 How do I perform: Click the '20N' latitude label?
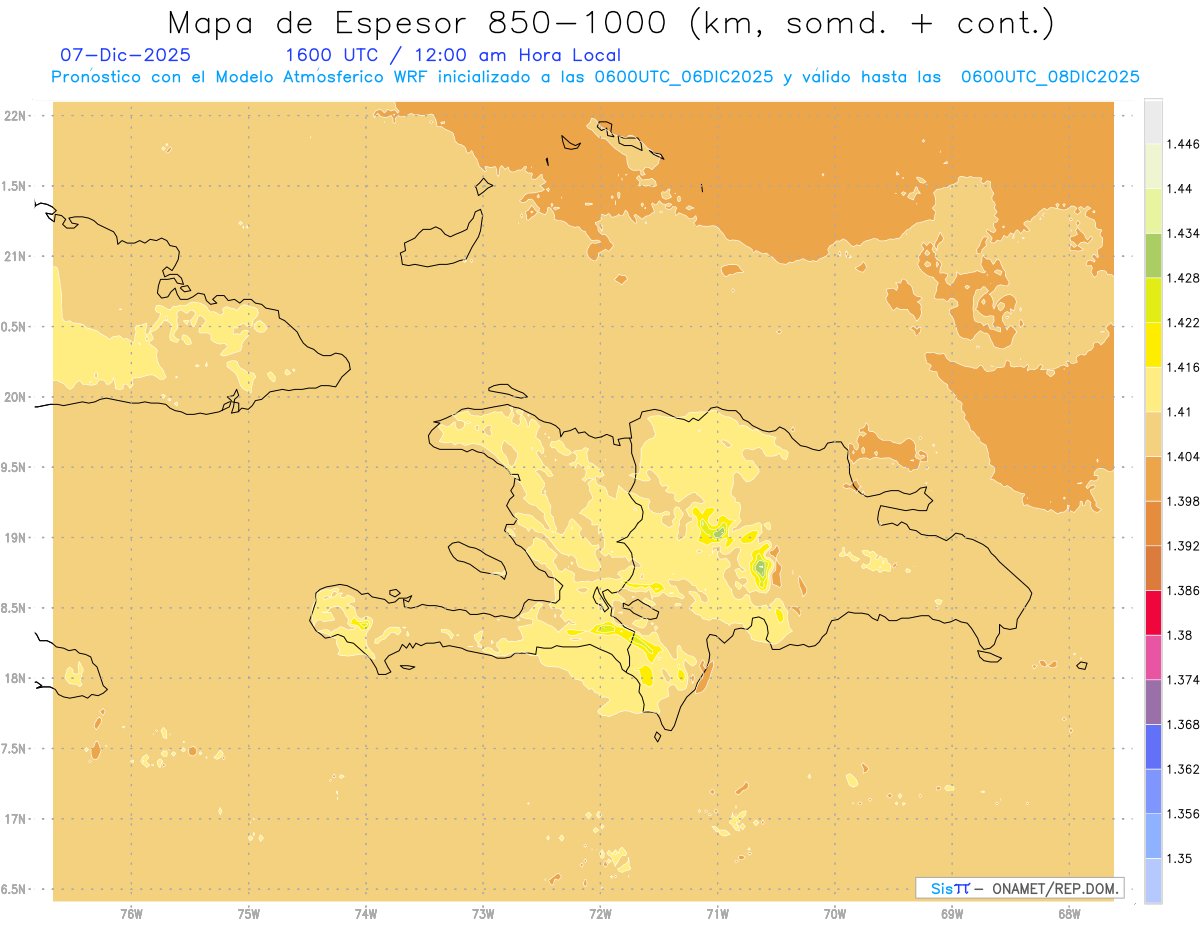click(x=15, y=397)
